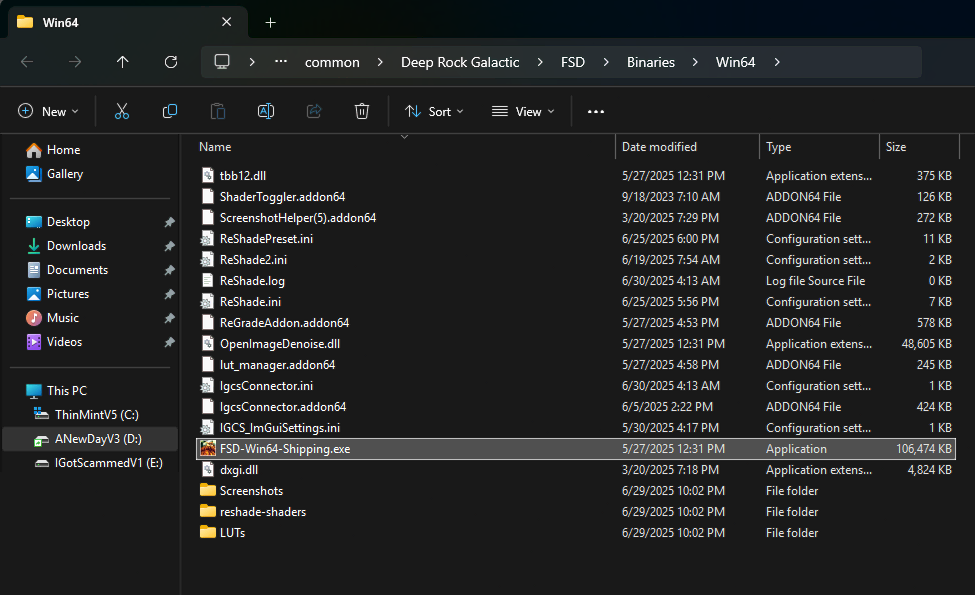The height and width of the screenshot is (595, 975).
Task: Open a new tab with plus button
Action: [x=270, y=22]
